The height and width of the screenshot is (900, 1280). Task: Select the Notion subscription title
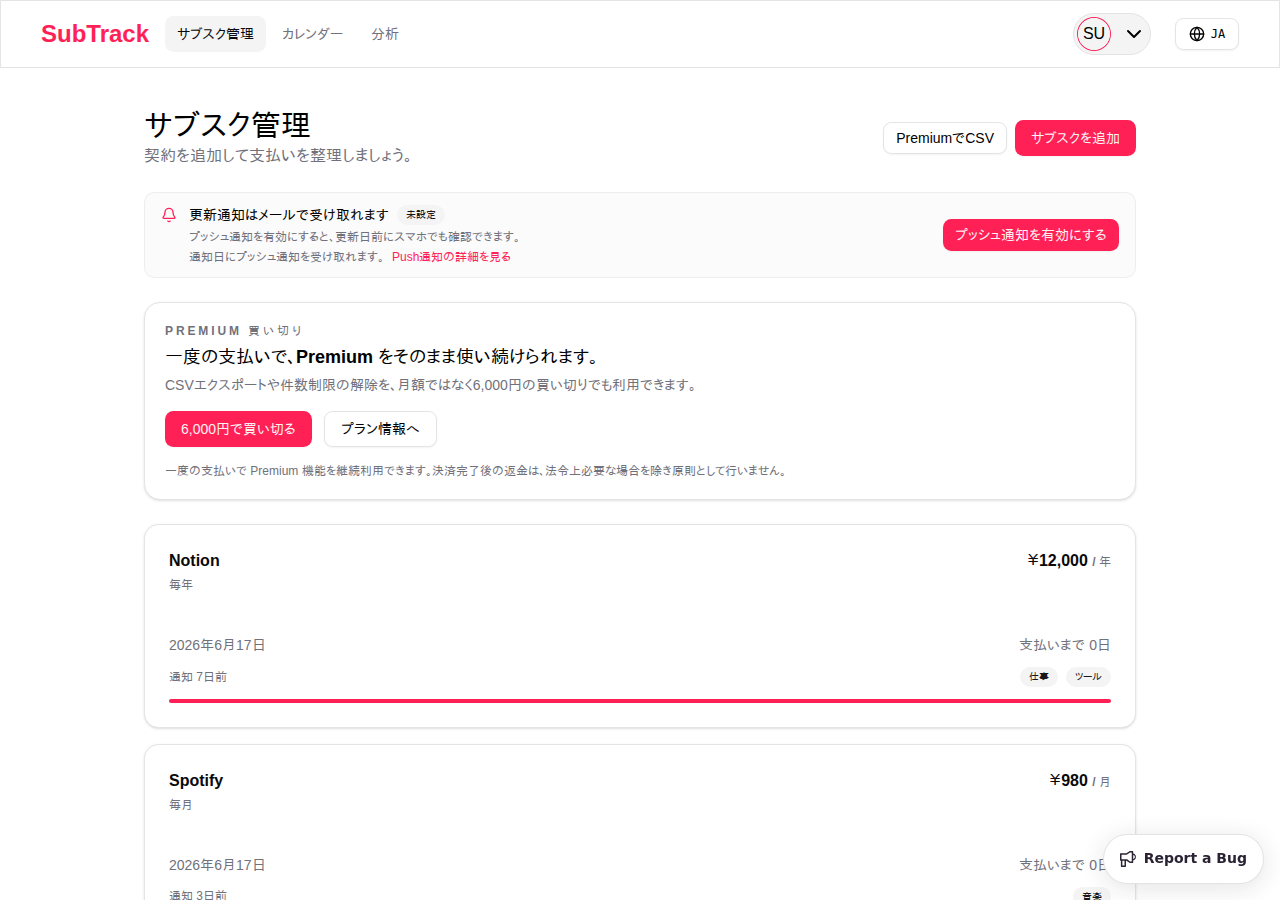[194, 560]
